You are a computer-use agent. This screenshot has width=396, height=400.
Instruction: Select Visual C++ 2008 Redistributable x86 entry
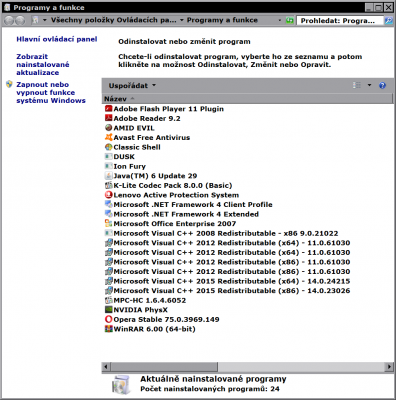point(222,233)
